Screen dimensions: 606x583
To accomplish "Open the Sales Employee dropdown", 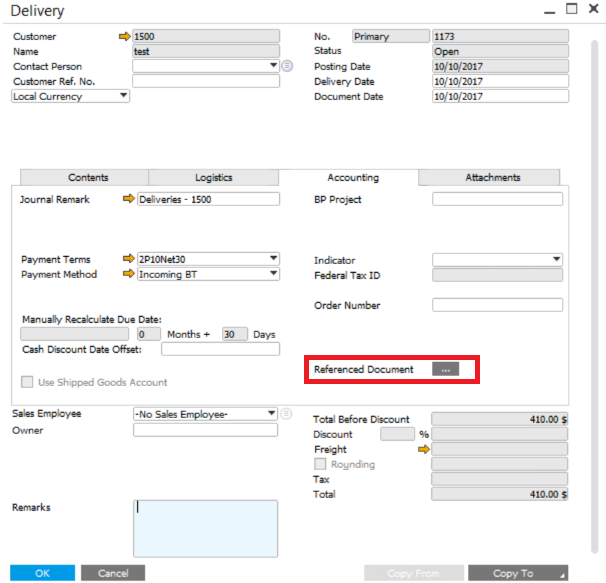I will (x=271, y=414).
